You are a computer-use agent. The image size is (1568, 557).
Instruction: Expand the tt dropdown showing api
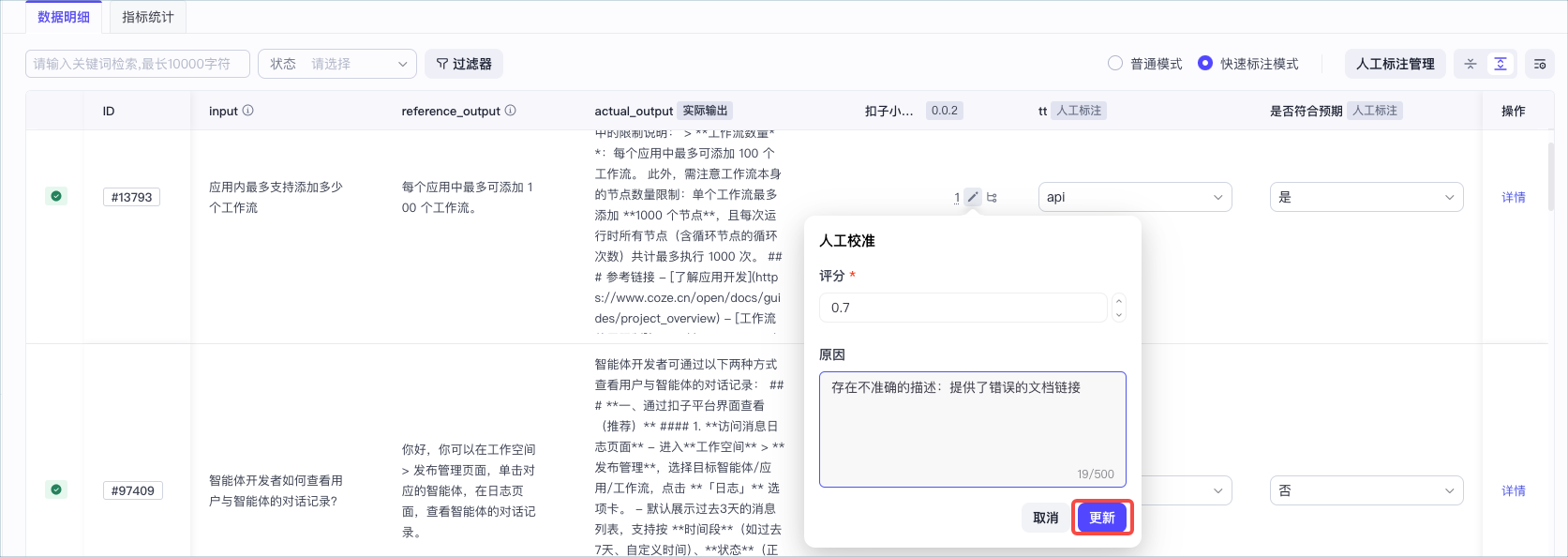1135,197
